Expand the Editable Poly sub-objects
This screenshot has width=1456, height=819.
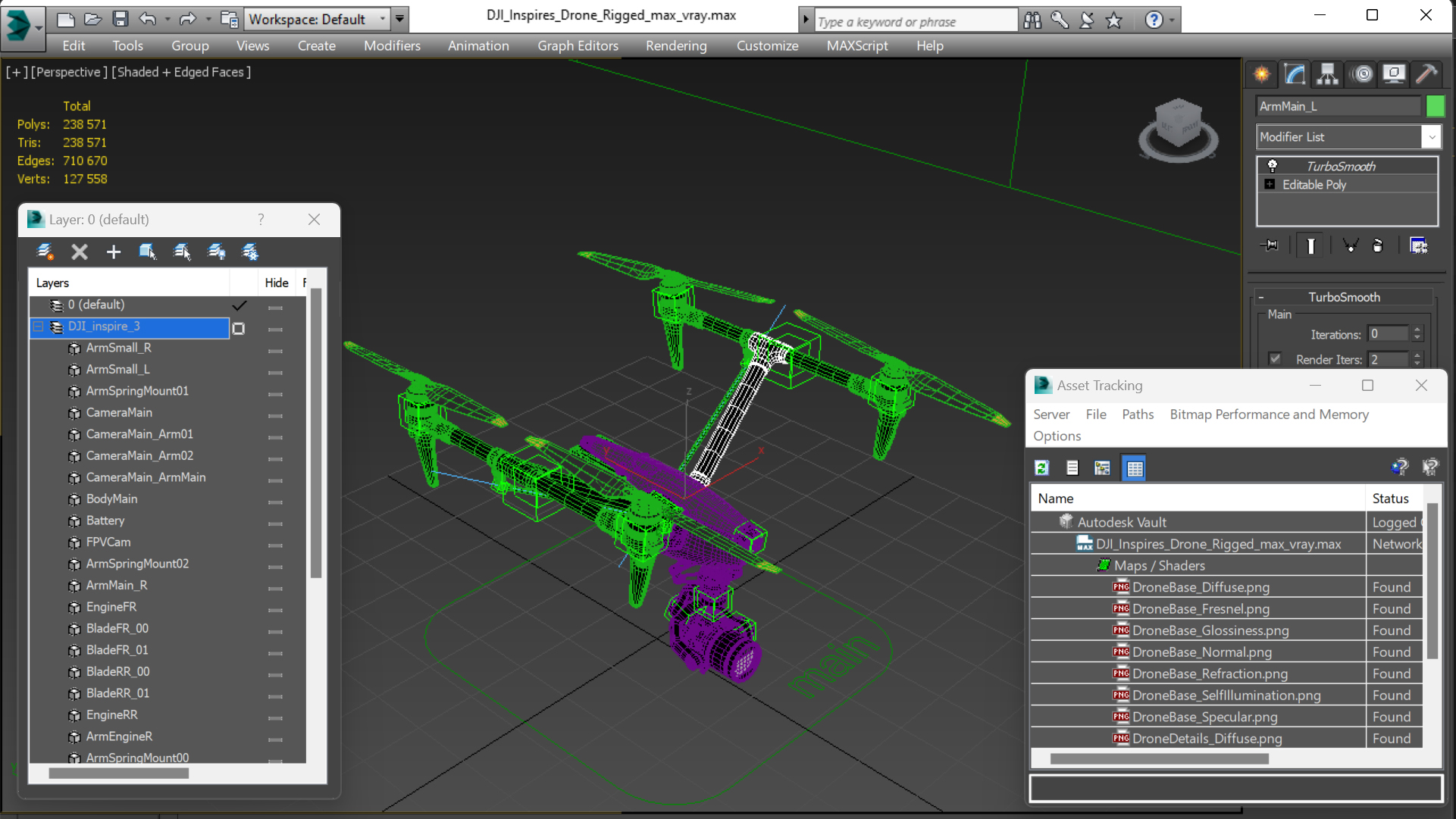point(1270,184)
